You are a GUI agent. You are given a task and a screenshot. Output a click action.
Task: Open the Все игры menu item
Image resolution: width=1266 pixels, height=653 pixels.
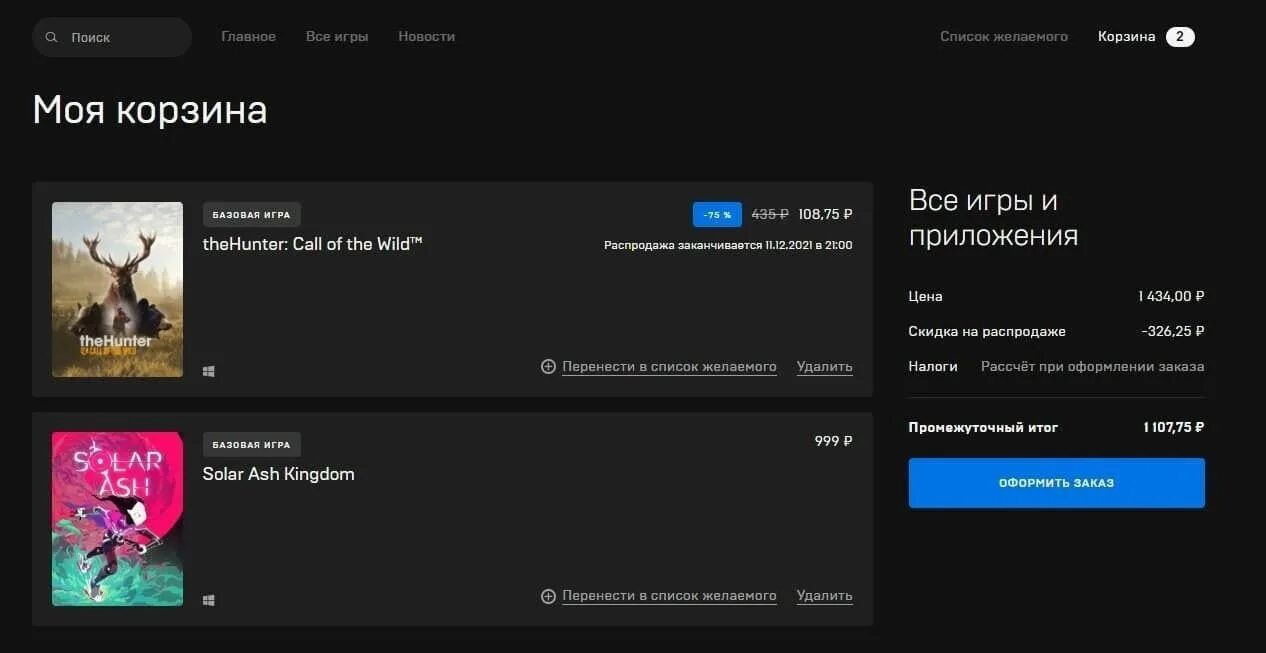point(337,37)
